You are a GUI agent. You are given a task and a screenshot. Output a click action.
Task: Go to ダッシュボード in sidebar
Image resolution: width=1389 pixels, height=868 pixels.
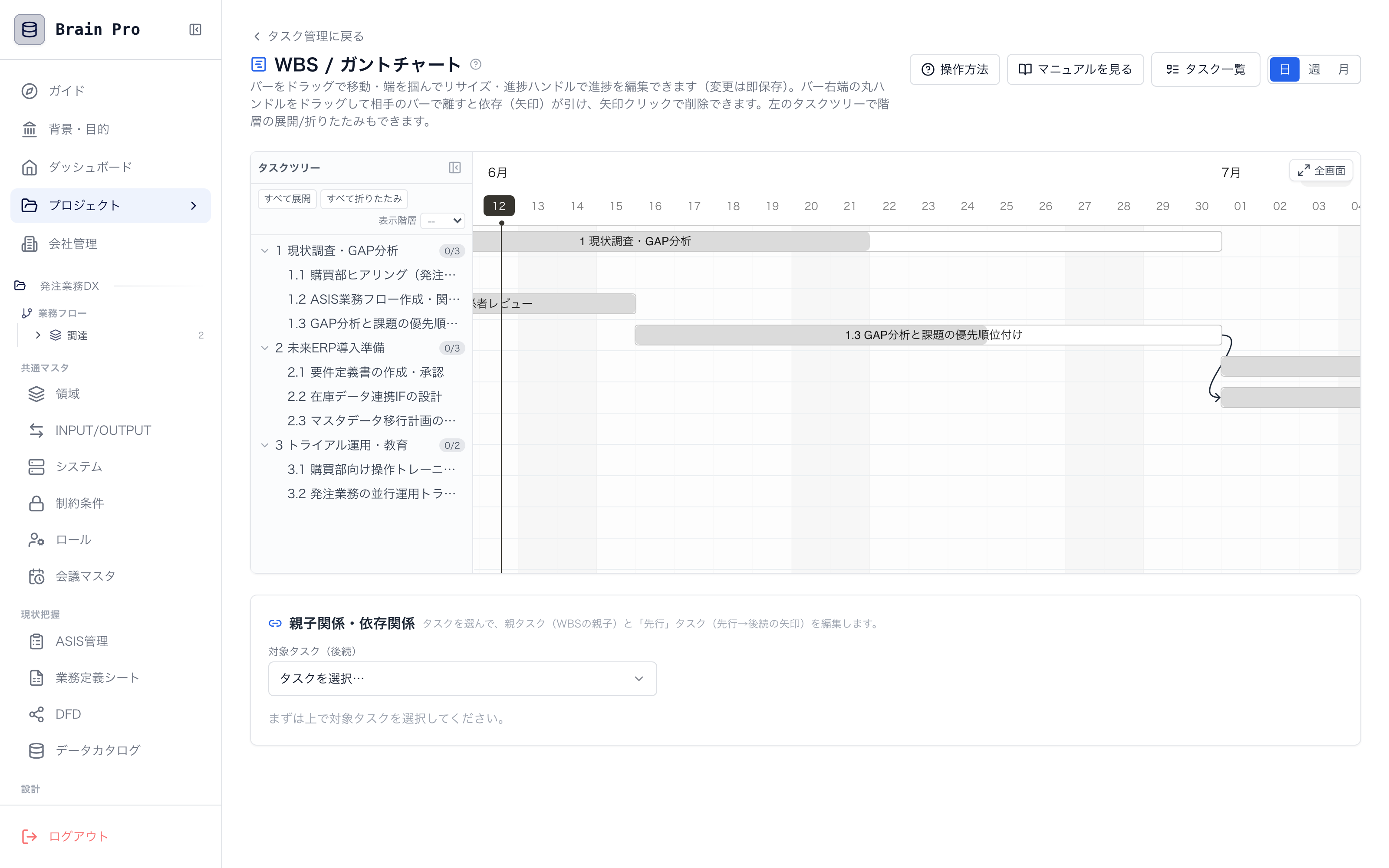click(110, 168)
